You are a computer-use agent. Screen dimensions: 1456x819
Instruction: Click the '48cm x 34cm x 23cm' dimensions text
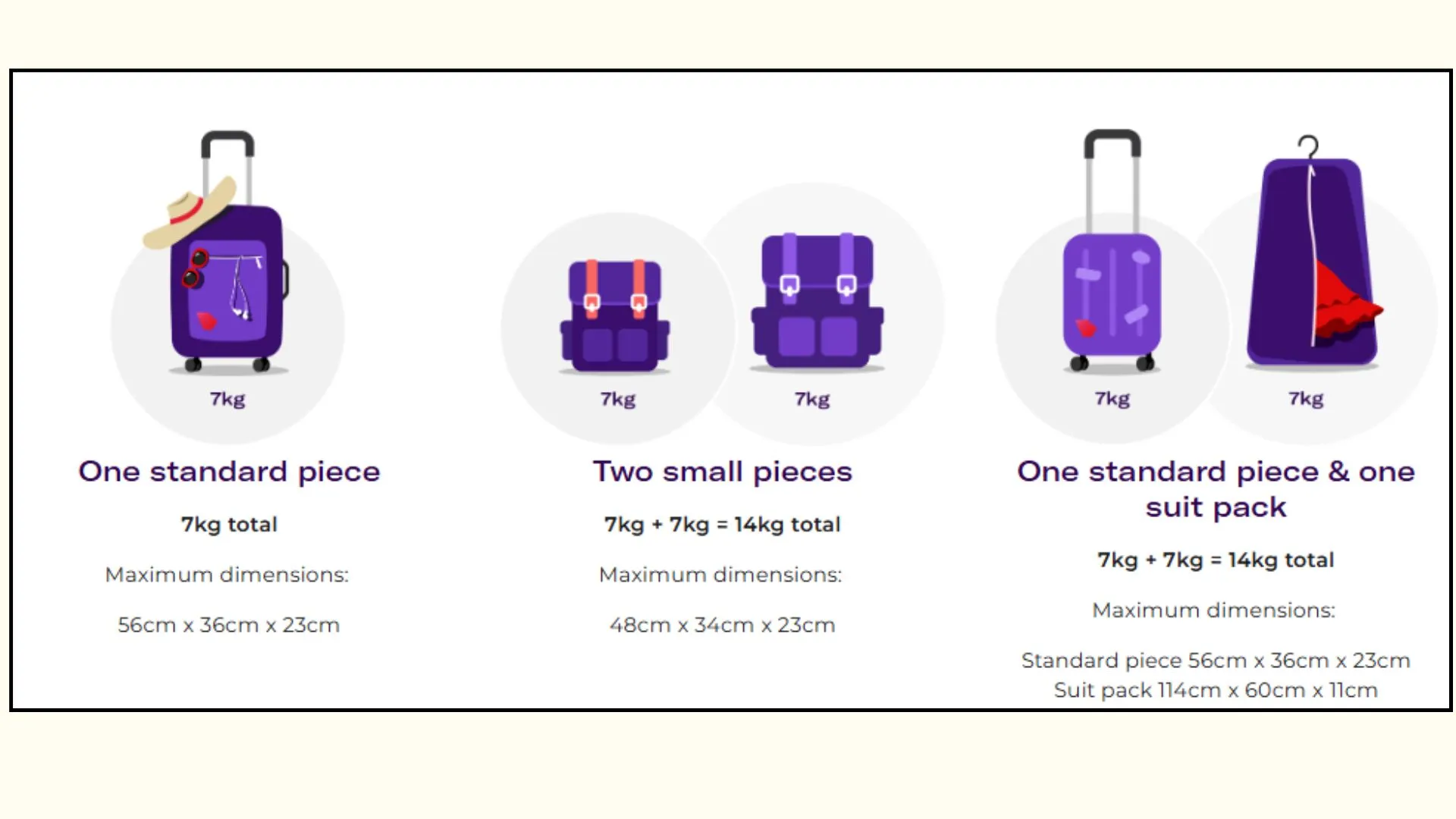pyautogui.click(x=722, y=625)
